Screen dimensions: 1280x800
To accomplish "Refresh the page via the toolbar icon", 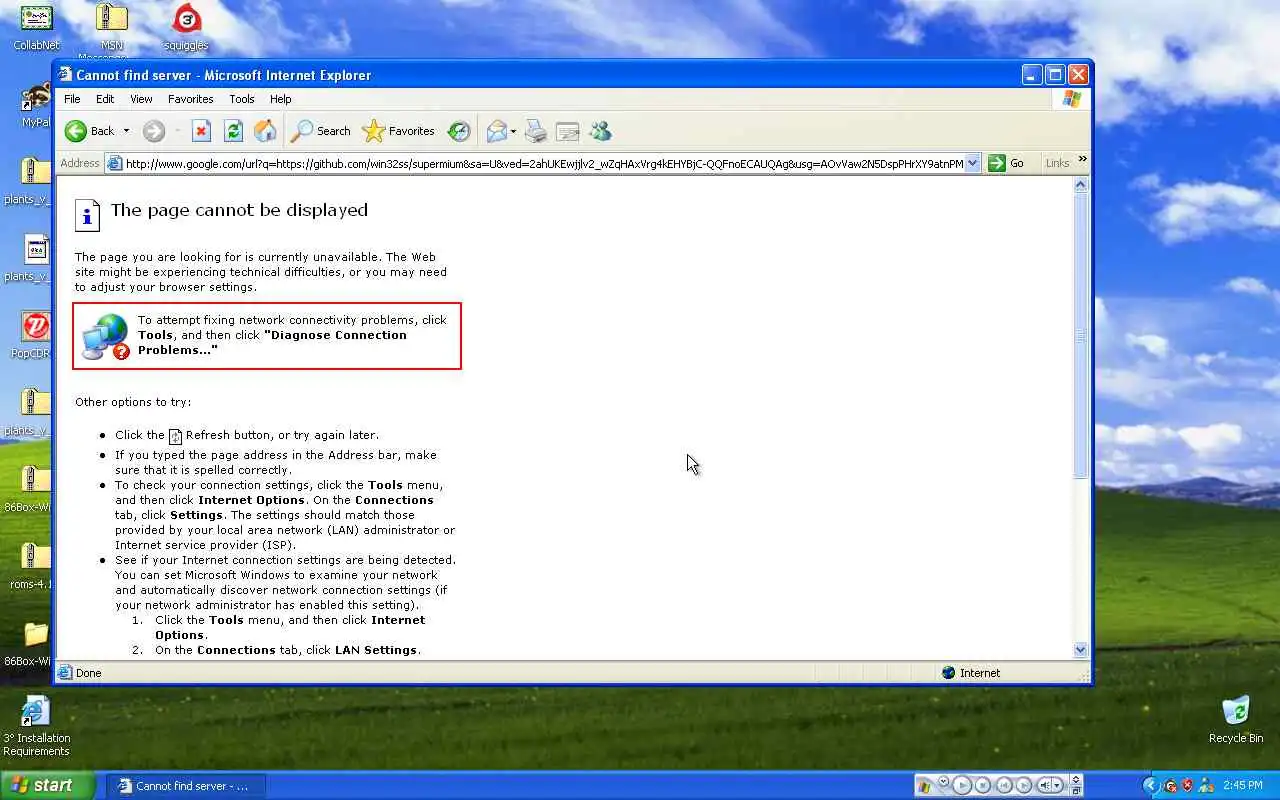I will (233, 131).
